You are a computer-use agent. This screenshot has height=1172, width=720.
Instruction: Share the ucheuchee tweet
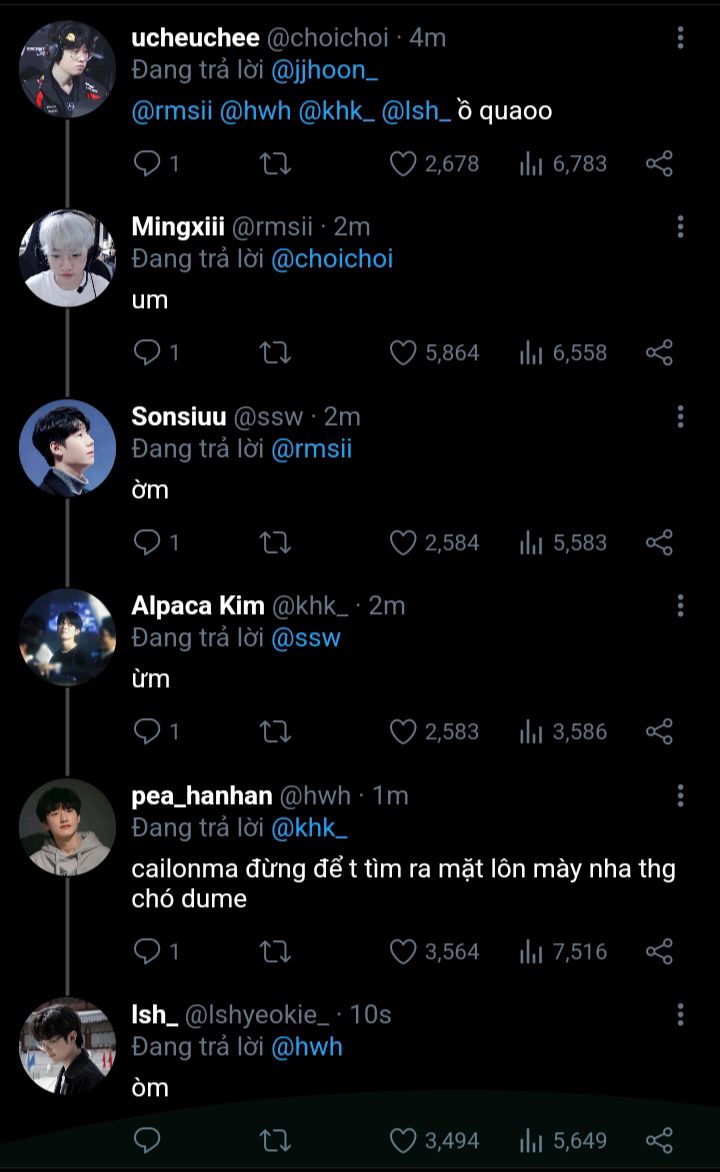pyautogui.click(x=659, y=164)
